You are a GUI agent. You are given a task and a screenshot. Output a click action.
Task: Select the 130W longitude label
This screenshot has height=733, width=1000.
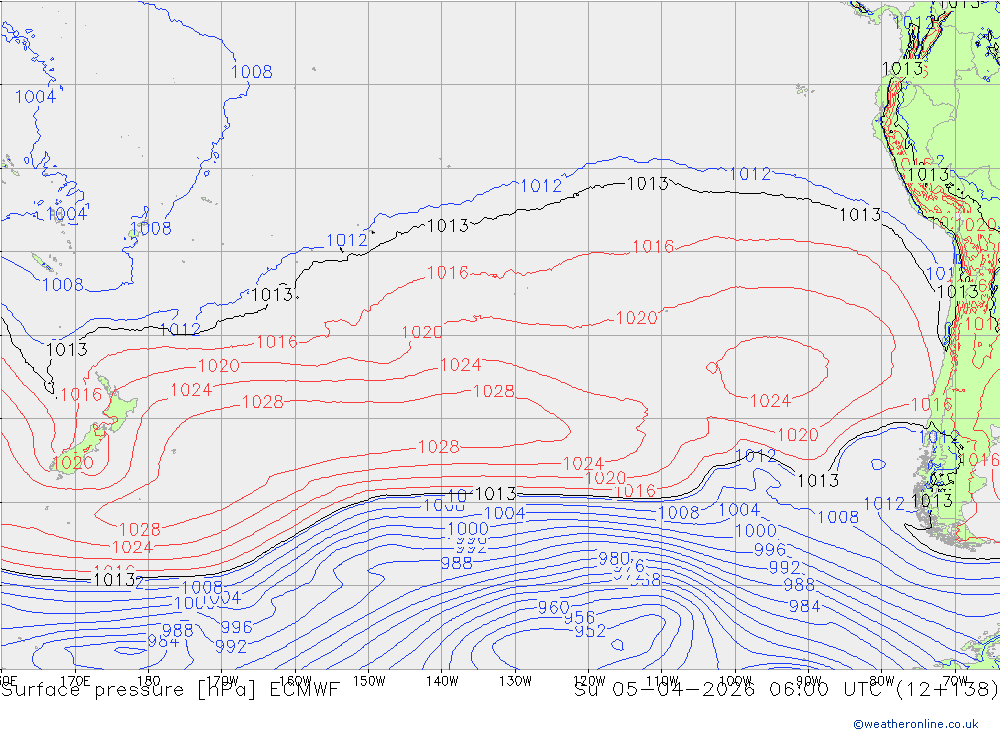pyautogui.click(x=515, y=681)
